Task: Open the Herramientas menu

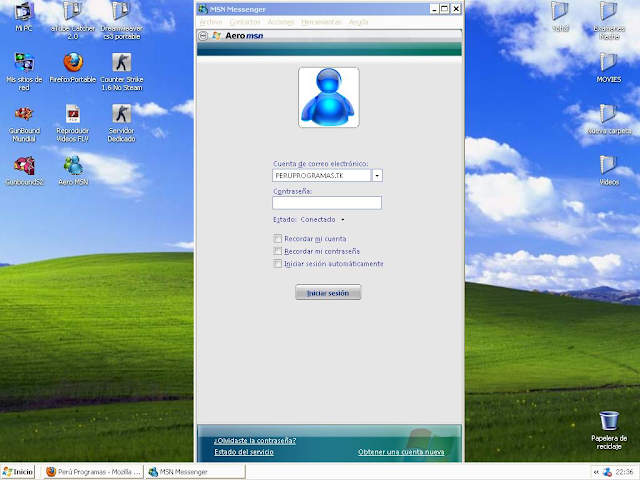Action: click(x=321, y=22)
